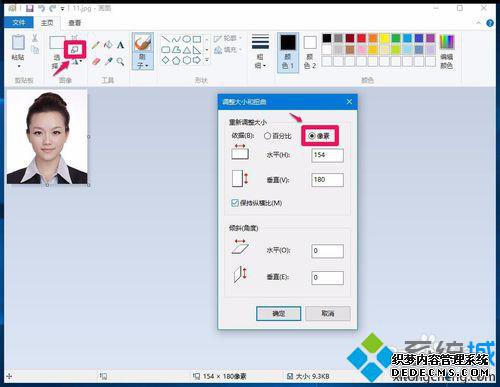
Task: Select the Pencil tool
Action: click(96, 45)
